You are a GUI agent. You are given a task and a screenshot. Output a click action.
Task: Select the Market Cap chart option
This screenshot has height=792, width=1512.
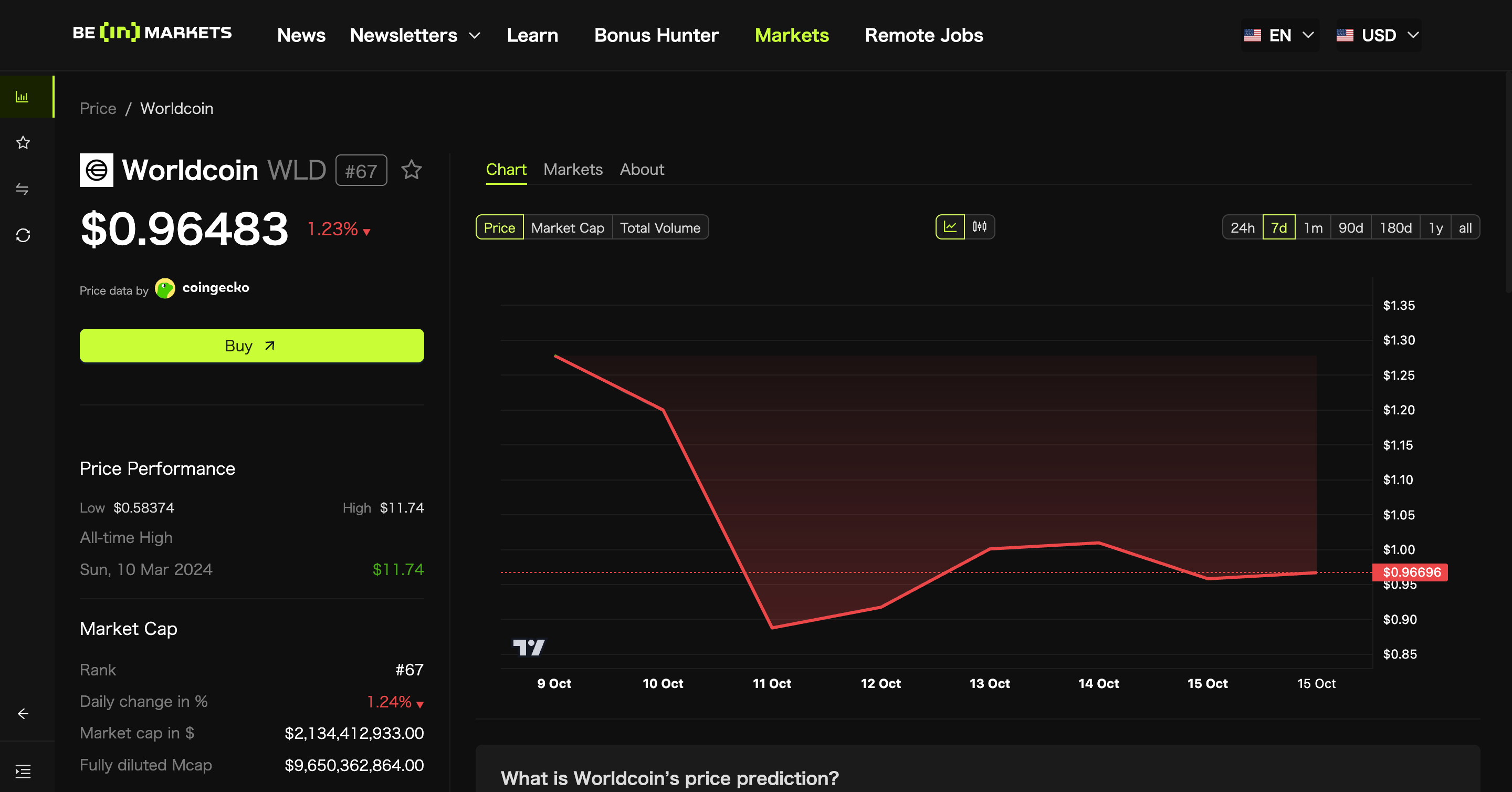[567, 228]
